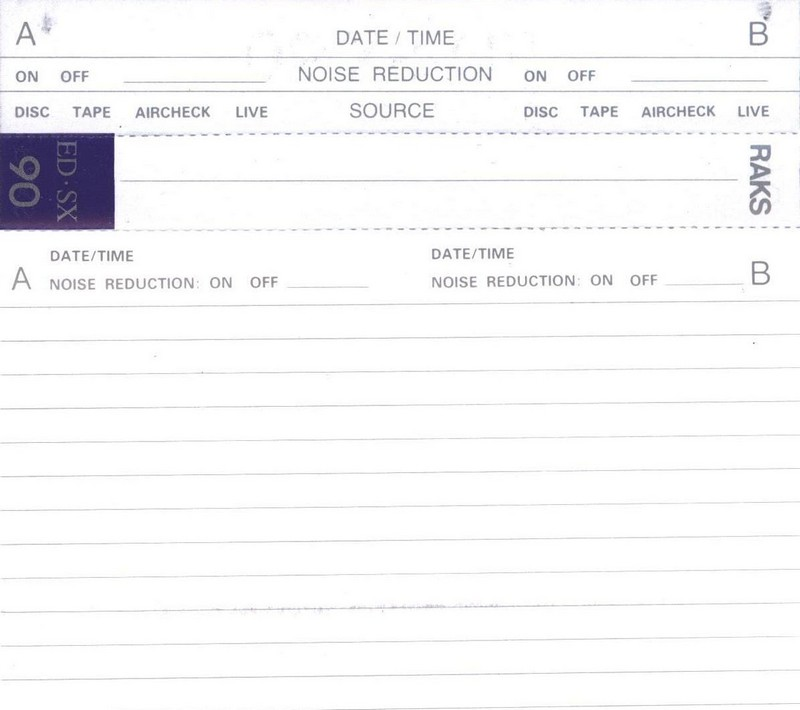Select OFF in lower right noise reduction row

[x=644, y=281]
